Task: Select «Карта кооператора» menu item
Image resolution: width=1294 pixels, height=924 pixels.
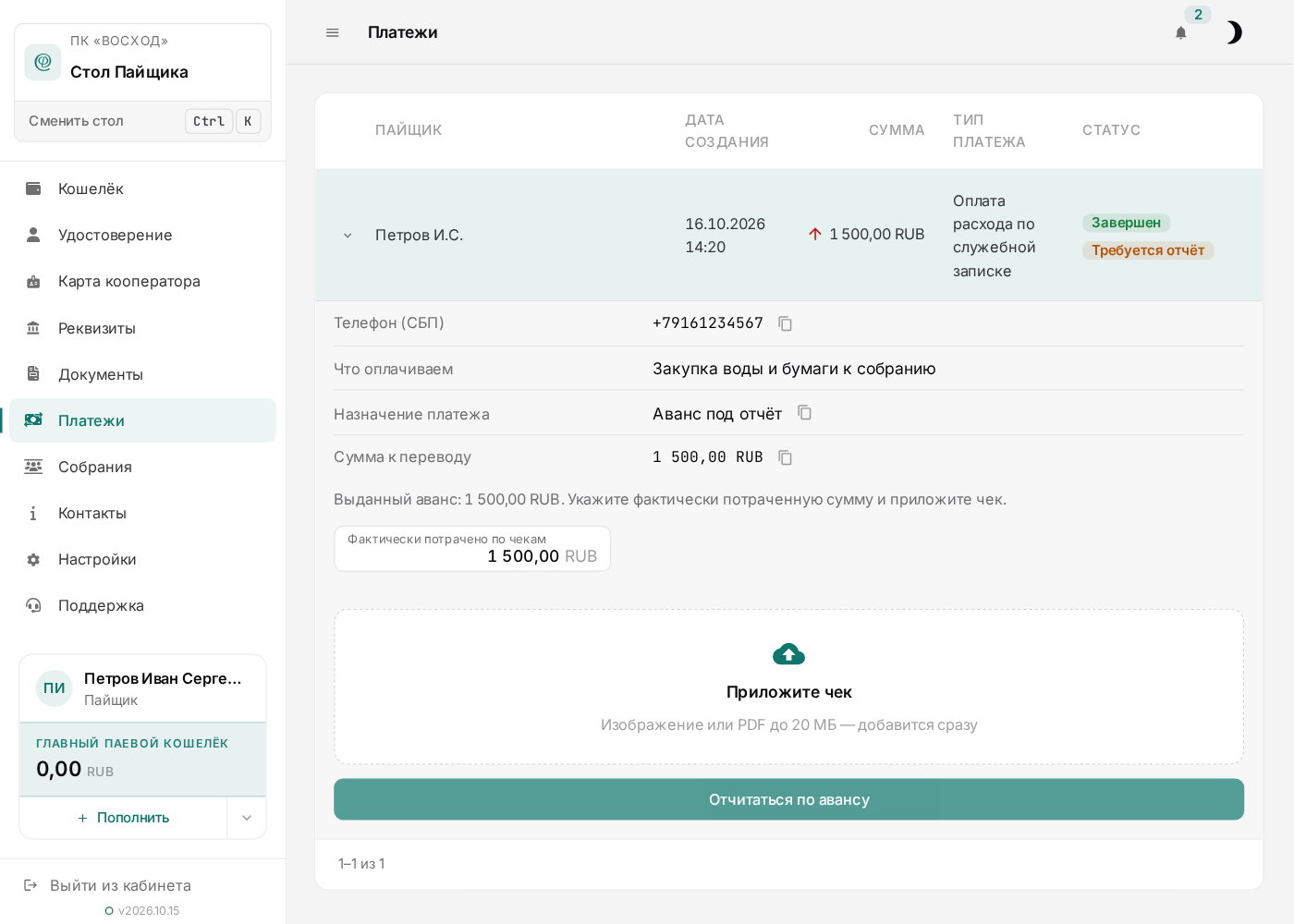Action: 143,281
